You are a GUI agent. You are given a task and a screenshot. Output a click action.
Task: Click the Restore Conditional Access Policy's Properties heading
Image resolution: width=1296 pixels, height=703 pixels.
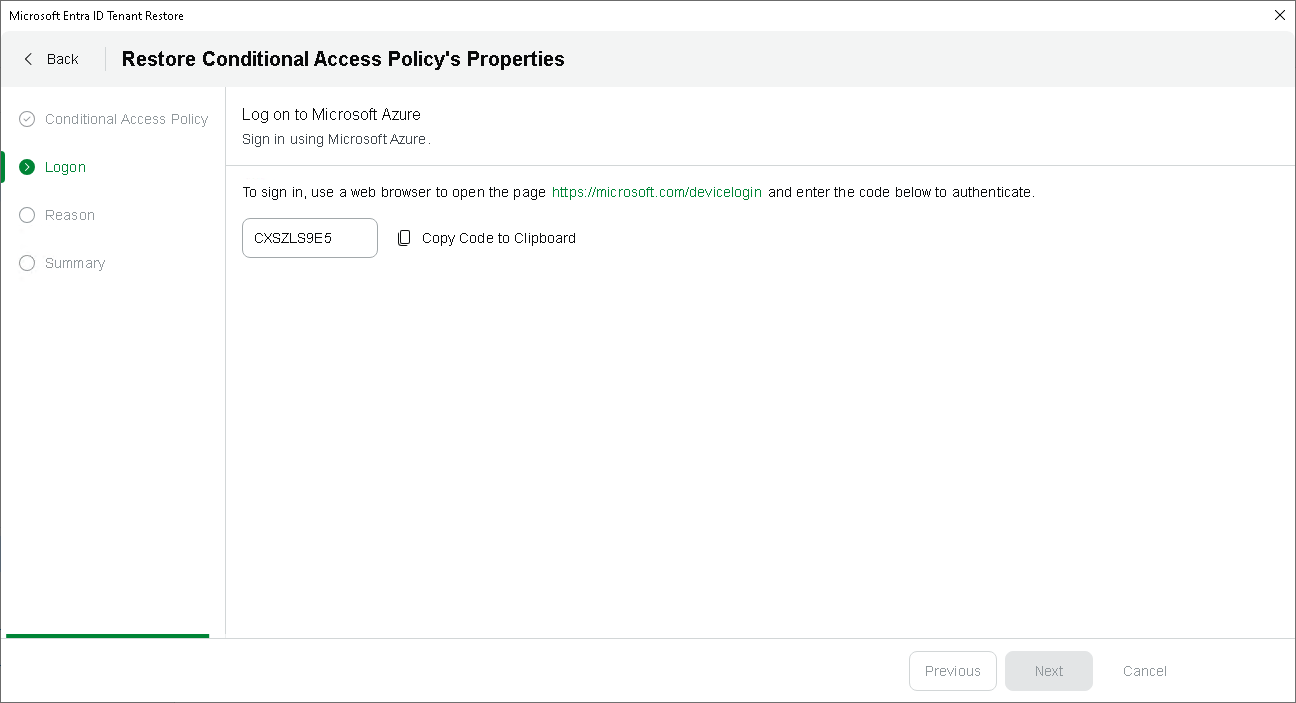click(x=343, y=59)
